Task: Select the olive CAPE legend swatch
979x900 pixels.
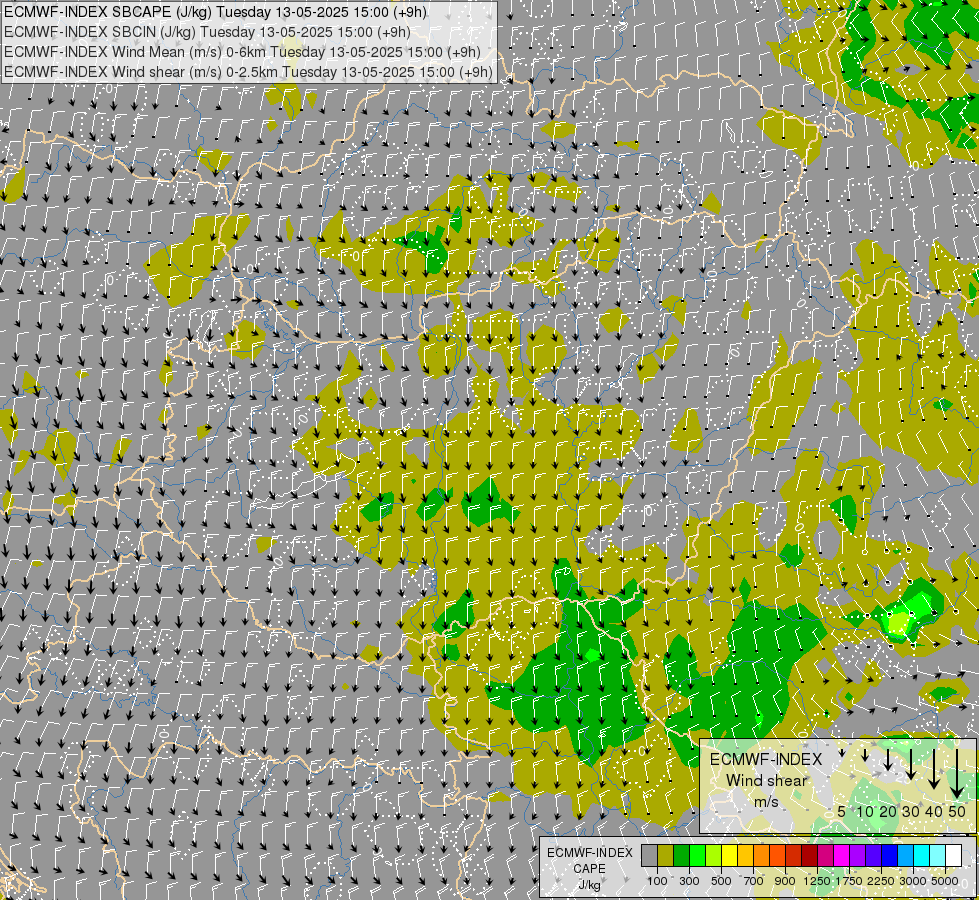Action: click(x=666, y=856)
